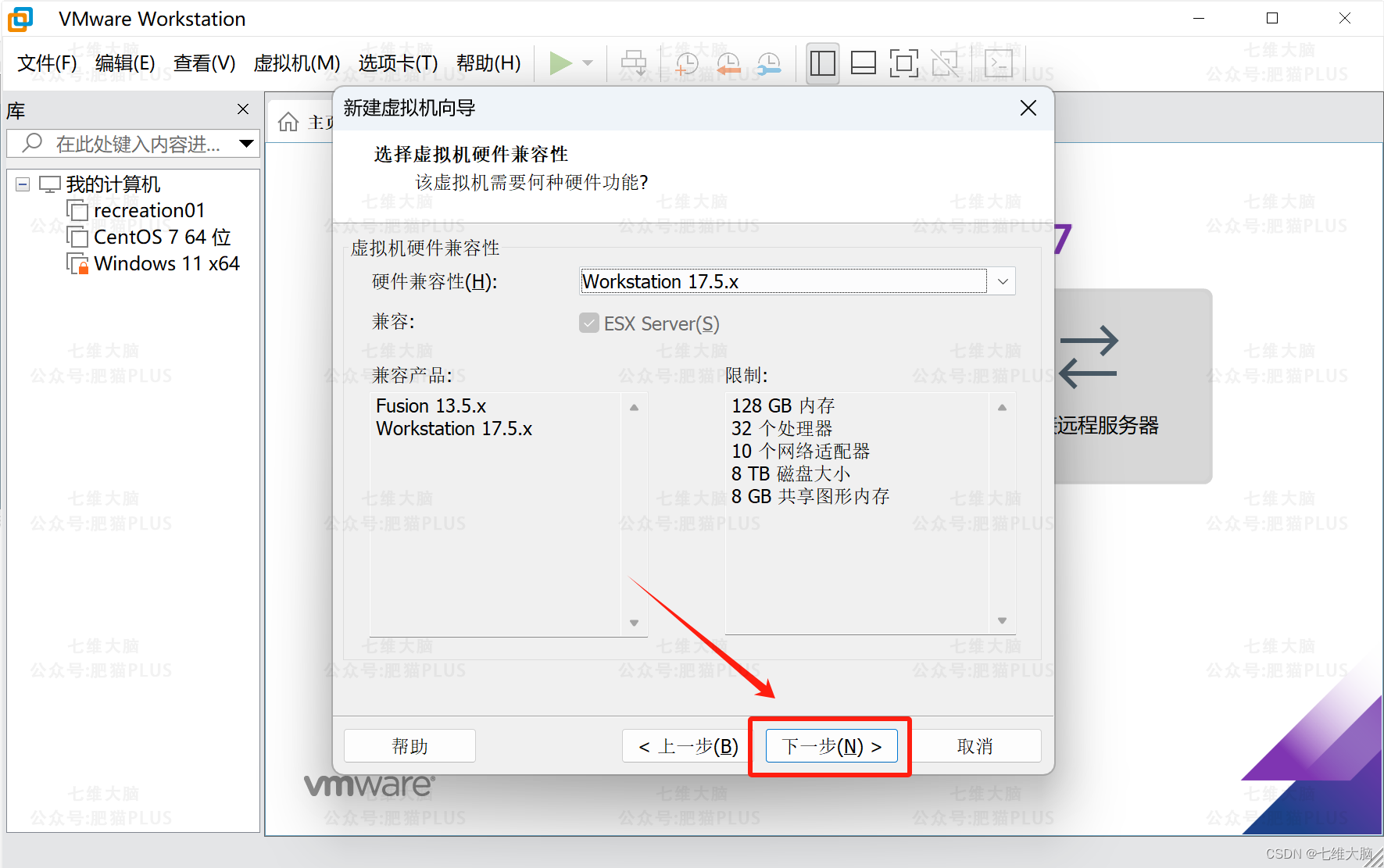Click the 32 个处理器 limit entry

point(781,429)
